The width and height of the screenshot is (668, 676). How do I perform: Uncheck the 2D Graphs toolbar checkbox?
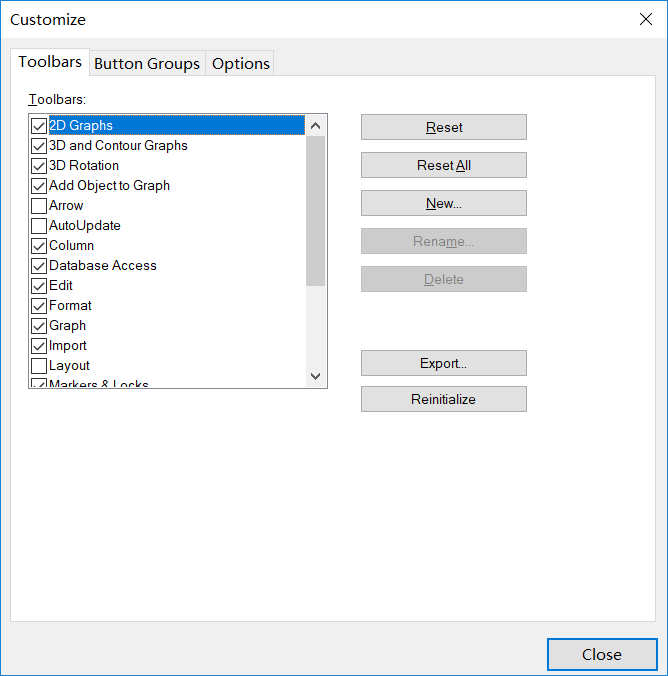click(x=39, y=126)
